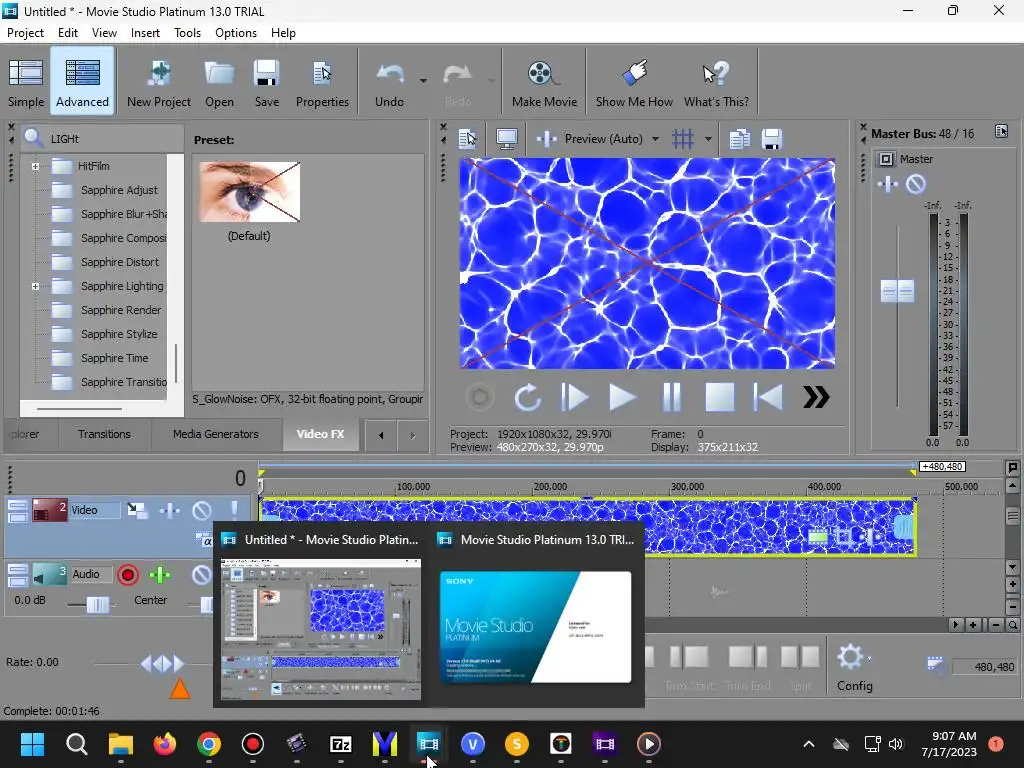1024x768 pixels.
Task: Open timeline Config settings
Action: pyautogui.click(x=855, y=667)
